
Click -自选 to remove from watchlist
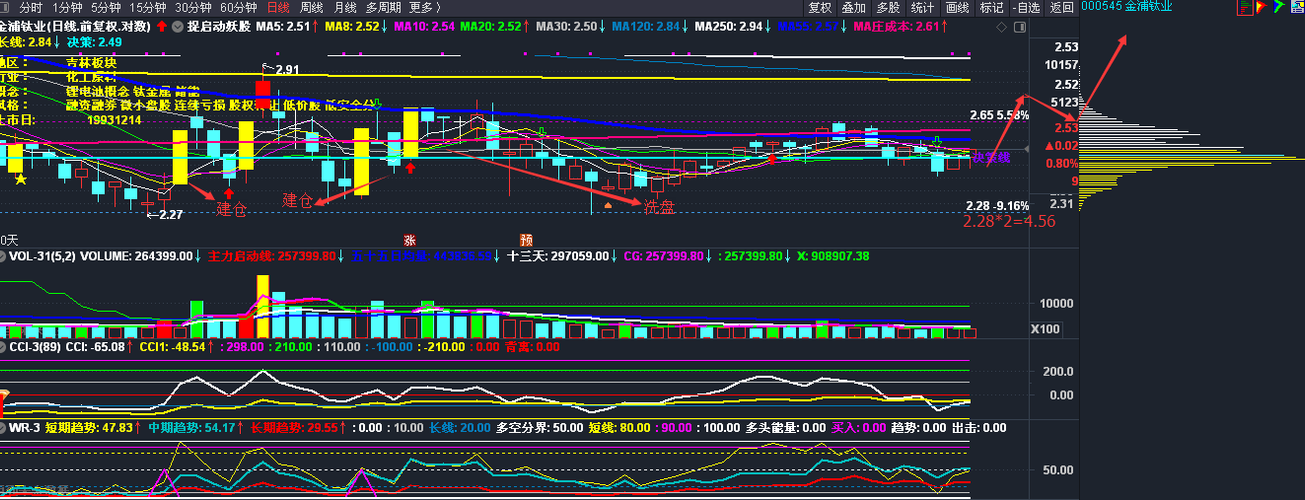pyautogui.click(x=1025, y=7)
